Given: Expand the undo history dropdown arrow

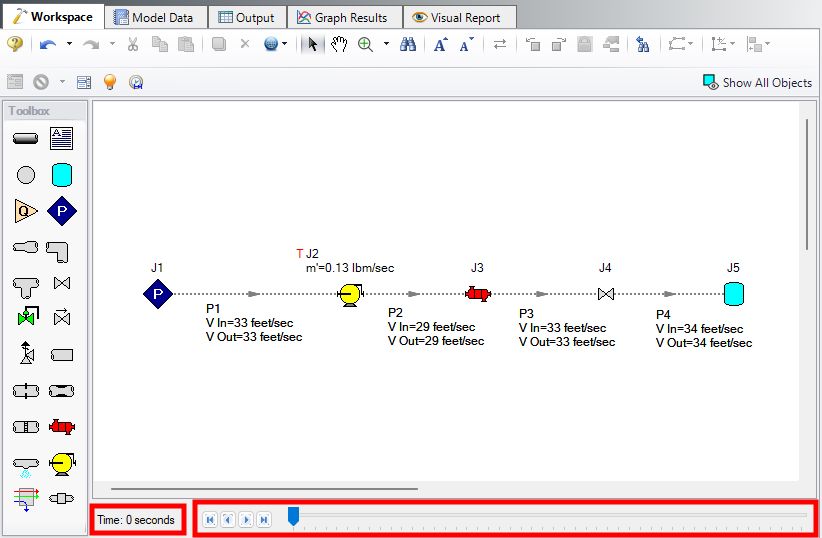Looking at the screenshot, I should click(x=69, y=44).
